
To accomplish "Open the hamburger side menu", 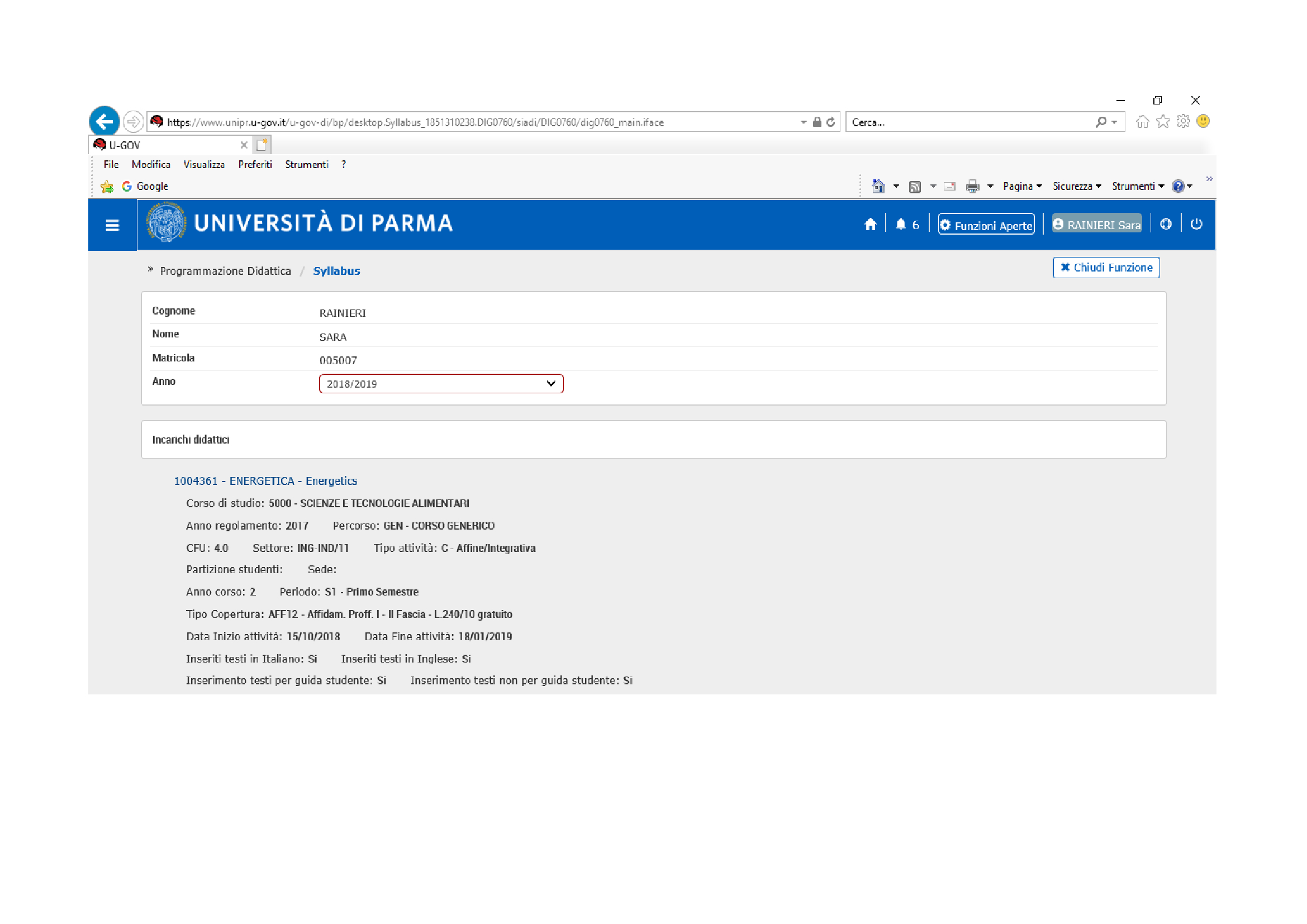I will pos(112,225).
